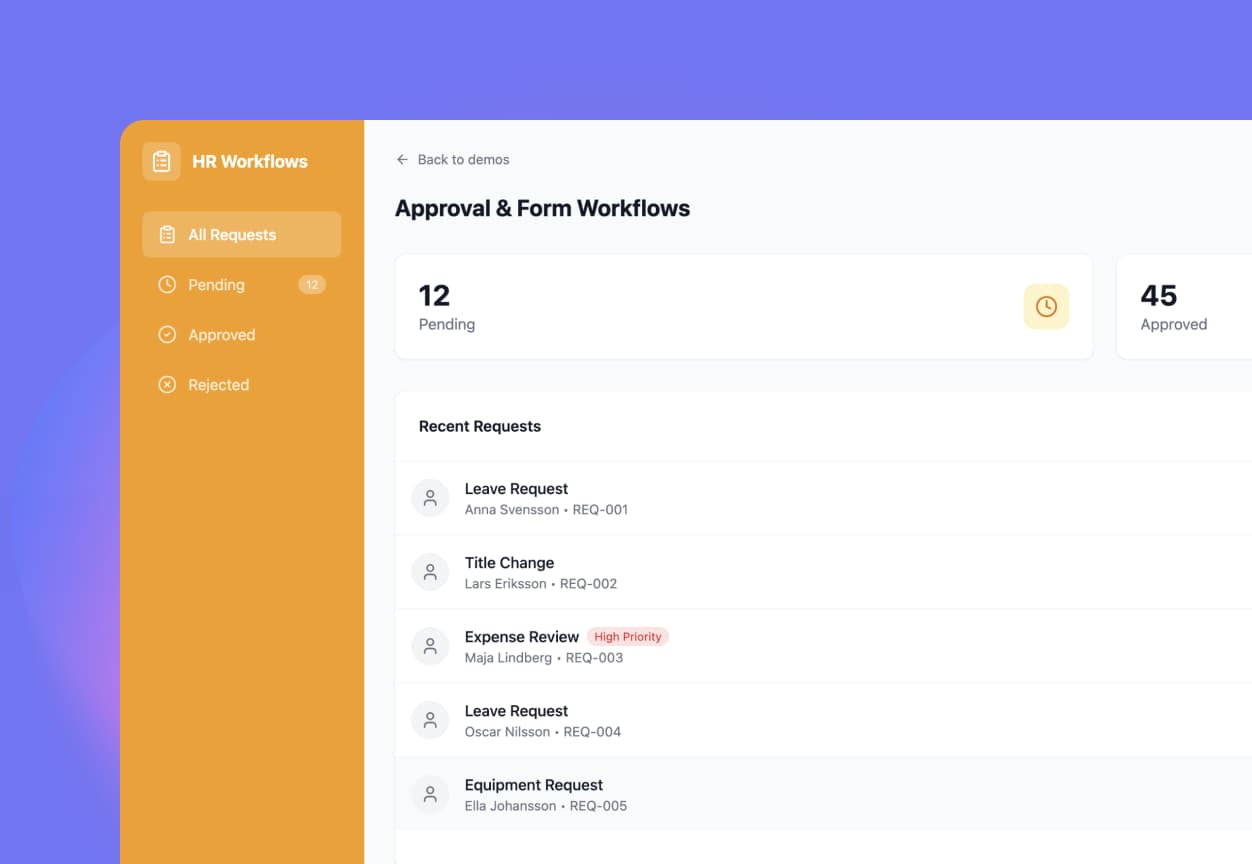The width and height of the screenshot is (1252, 864).
Task: Select the clock icon next to Pending
Action: [x=166, y=284]
